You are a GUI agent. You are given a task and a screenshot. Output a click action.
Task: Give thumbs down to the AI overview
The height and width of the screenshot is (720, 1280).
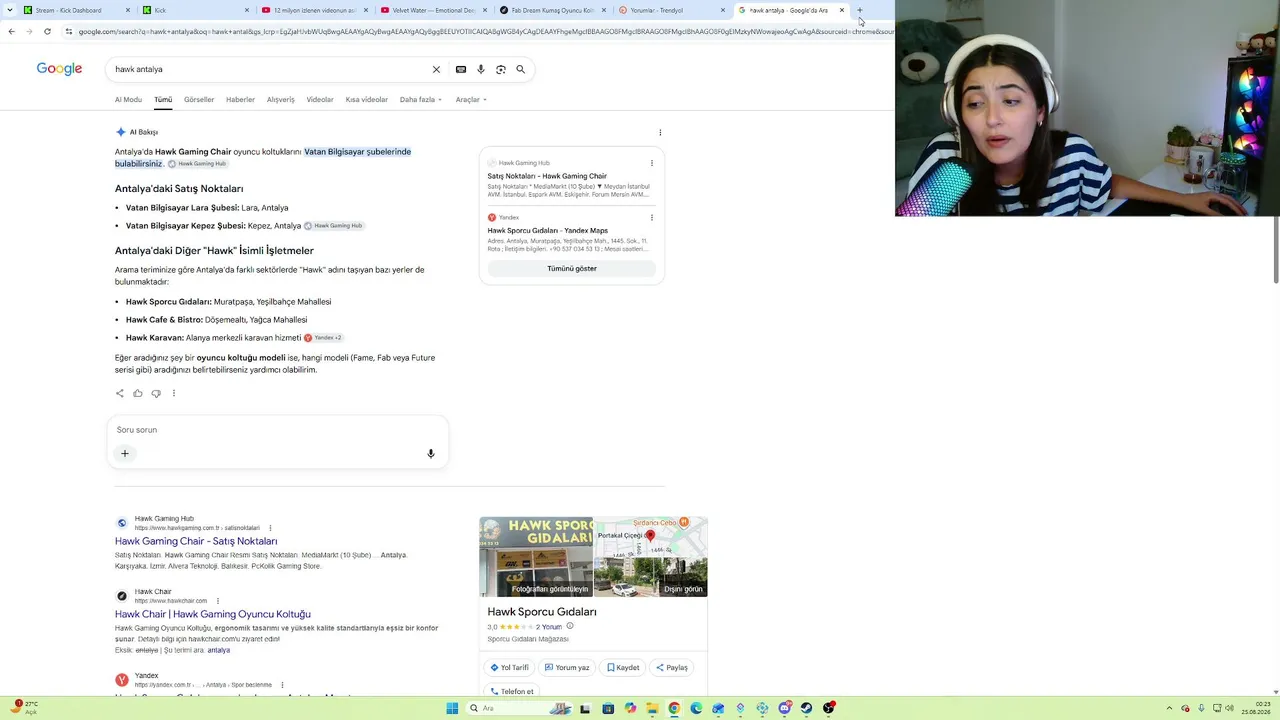click(156, 393)
